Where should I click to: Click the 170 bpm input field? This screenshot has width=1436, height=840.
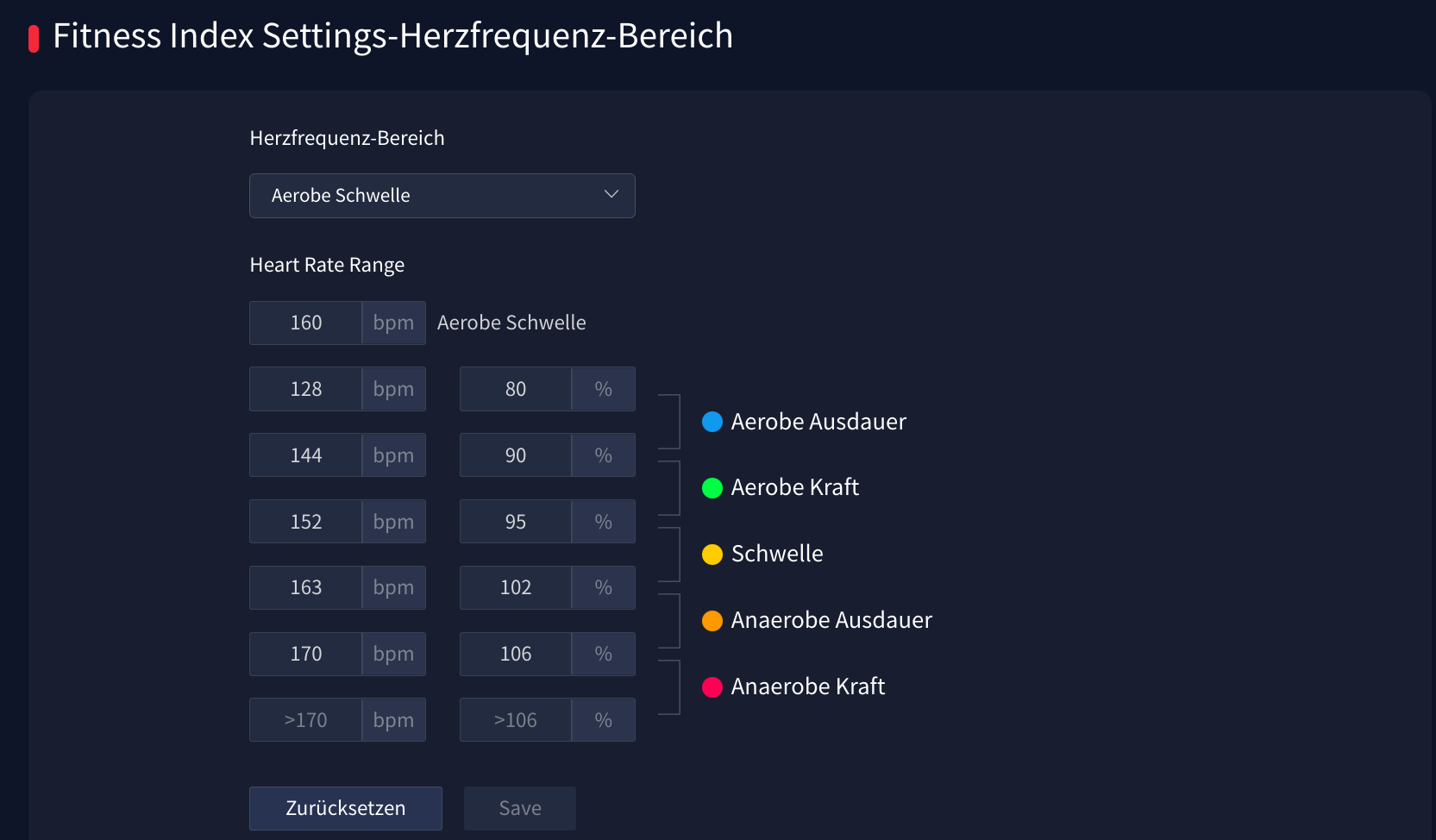306,655
